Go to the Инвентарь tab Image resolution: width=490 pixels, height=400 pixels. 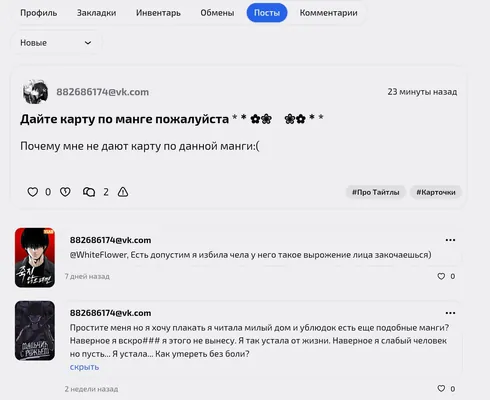(x=158, y=13)
